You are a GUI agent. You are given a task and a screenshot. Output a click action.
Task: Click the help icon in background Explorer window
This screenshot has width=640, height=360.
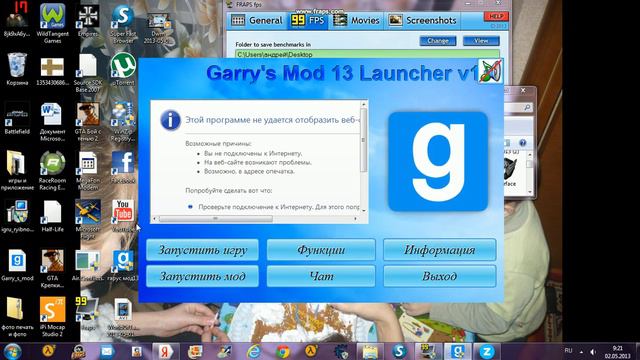[x=522, y=143]
